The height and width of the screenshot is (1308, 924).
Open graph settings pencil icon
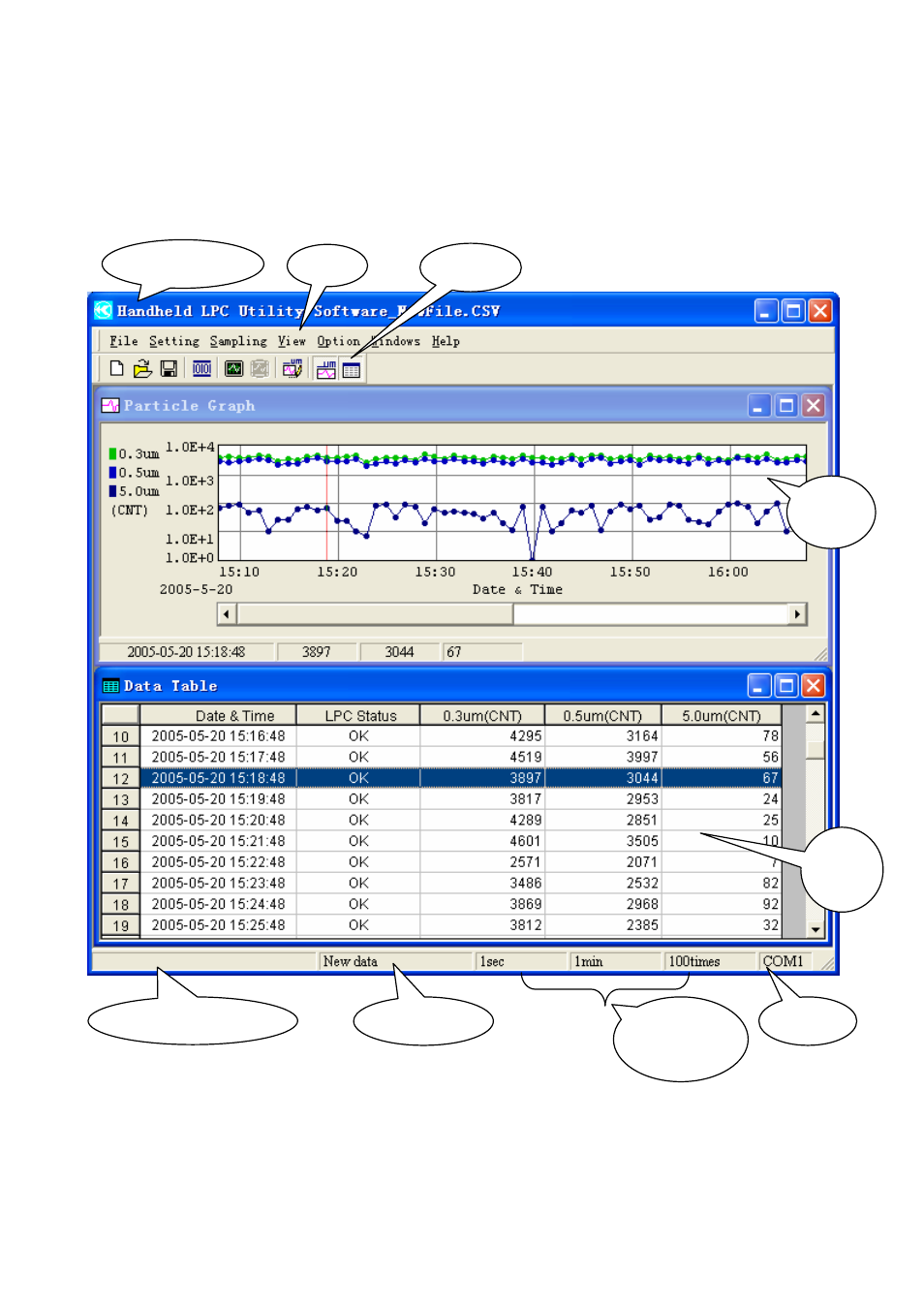(292, 368)
